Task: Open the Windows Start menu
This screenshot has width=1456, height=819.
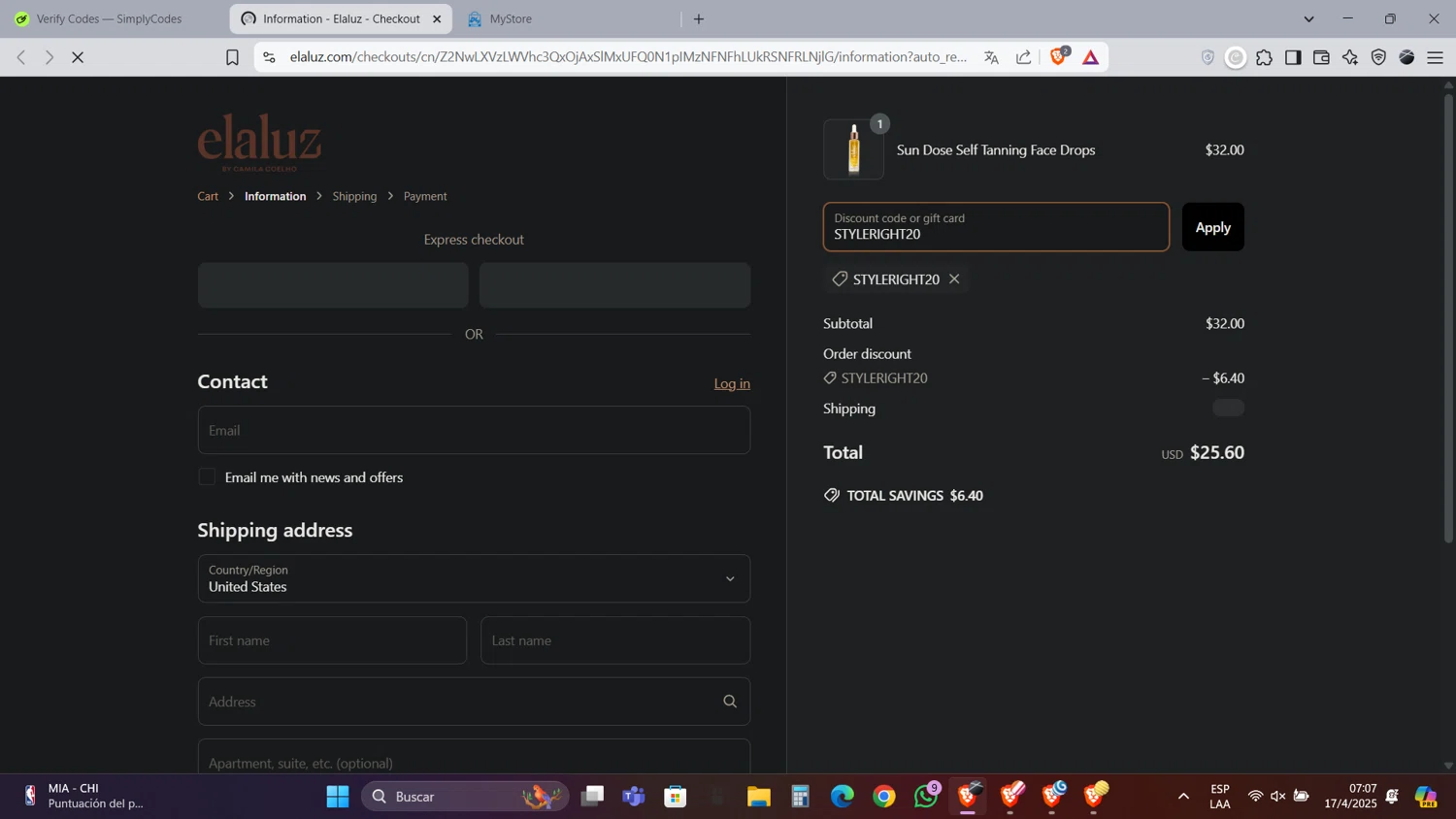Action: 338,797
